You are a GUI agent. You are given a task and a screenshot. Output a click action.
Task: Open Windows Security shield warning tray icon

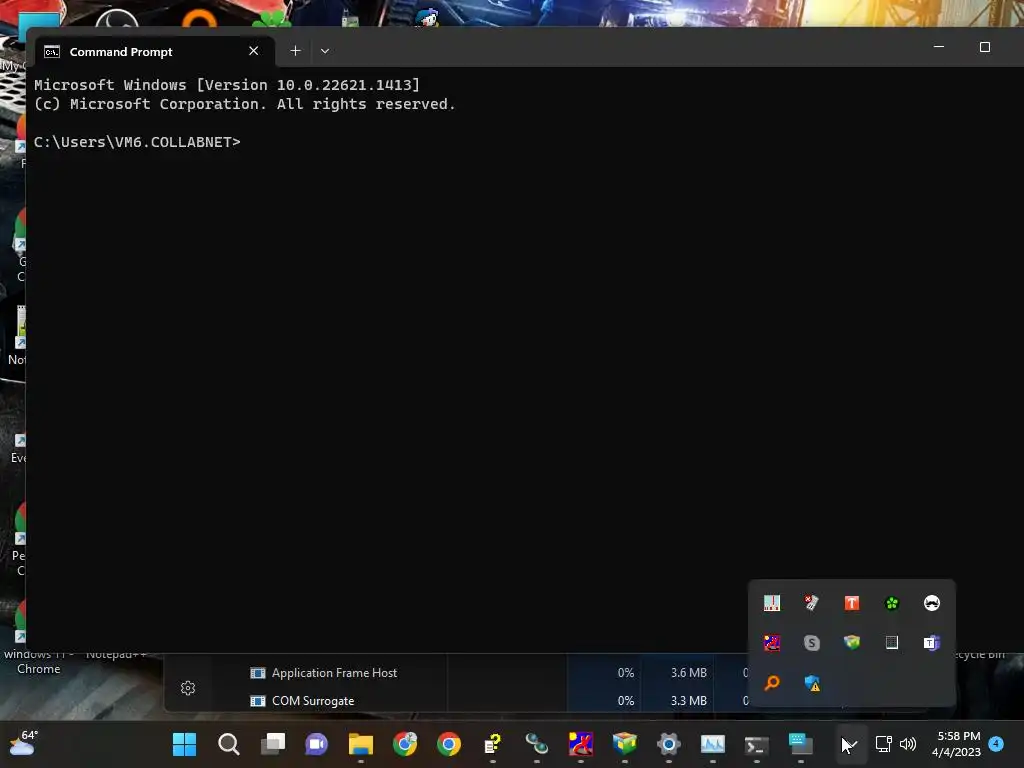pos(812,683)
